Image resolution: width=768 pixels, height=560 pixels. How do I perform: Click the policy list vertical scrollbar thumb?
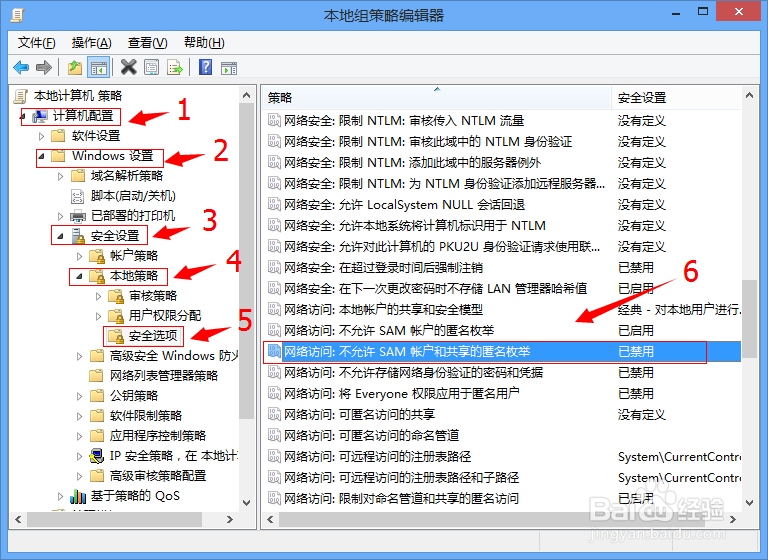[749, 318]
